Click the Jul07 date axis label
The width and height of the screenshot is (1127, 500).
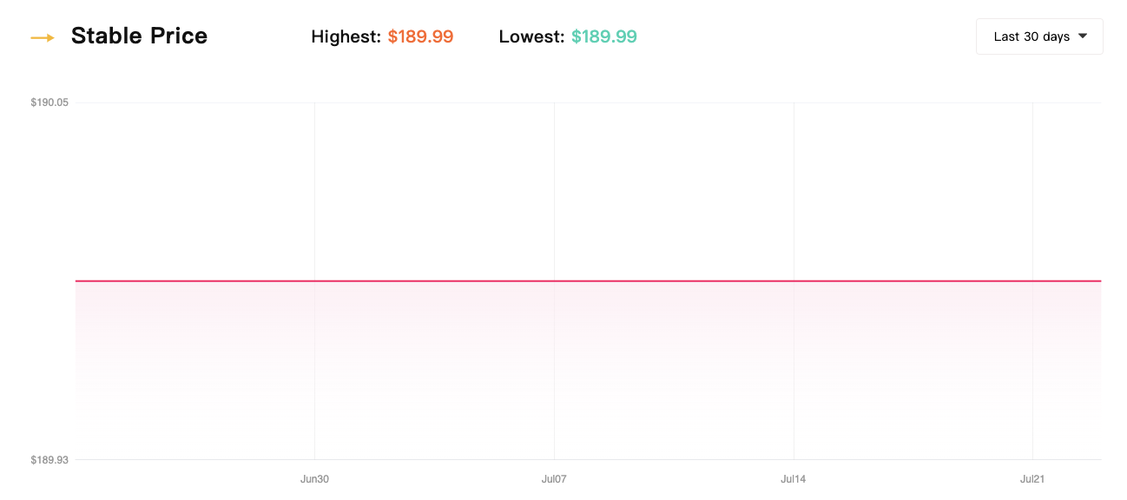point(554,479)
